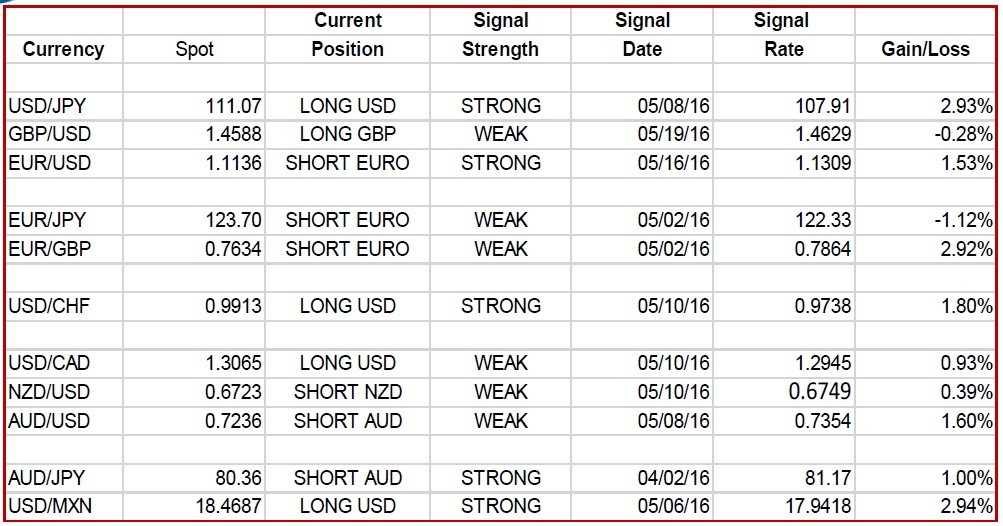Click the Signal Strength header cell
Screen dimensions: 1003x526
coord(500,35)
